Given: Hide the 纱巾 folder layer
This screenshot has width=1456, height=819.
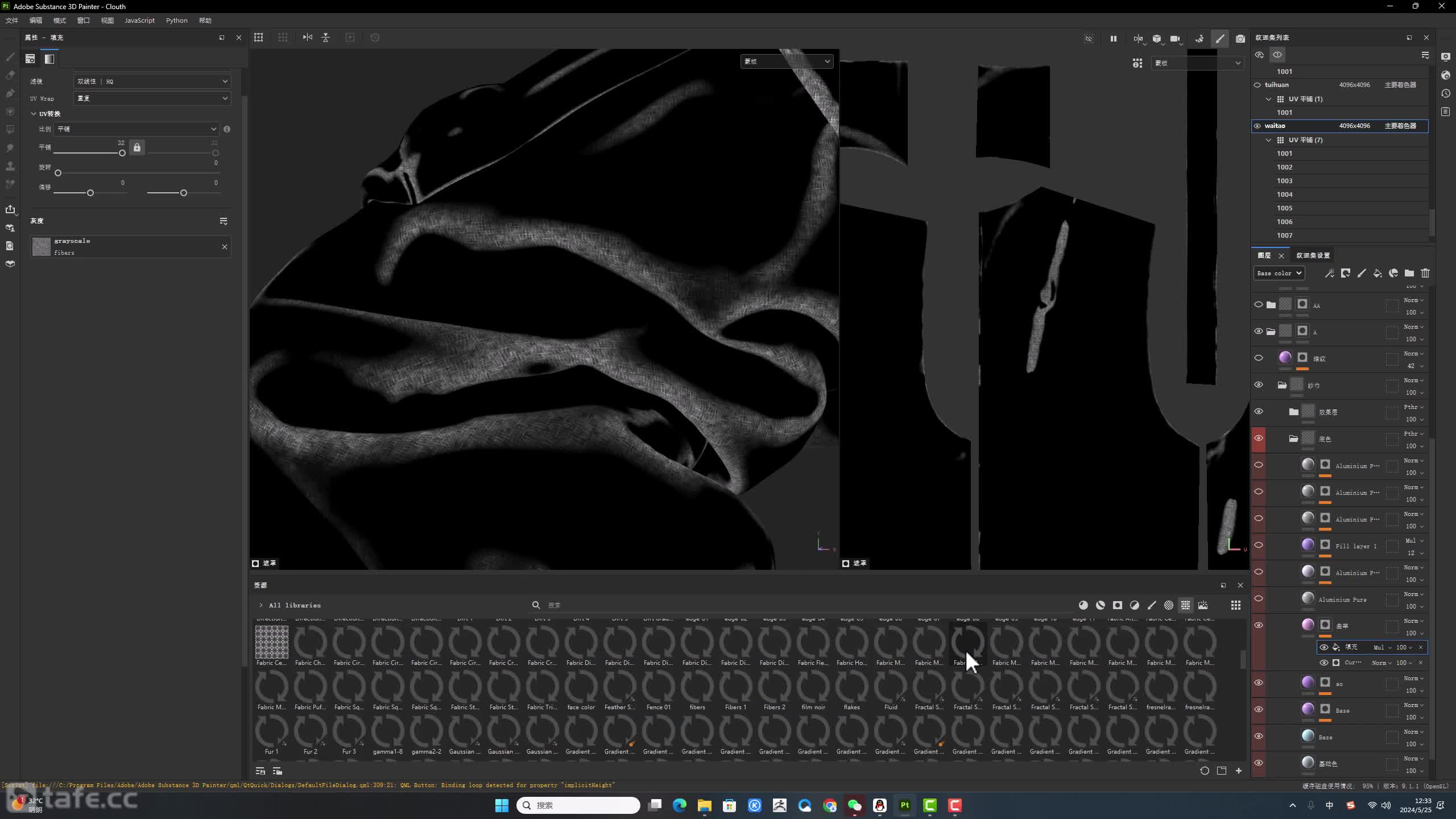Looking at the screenshot, I should [1259, 385].
